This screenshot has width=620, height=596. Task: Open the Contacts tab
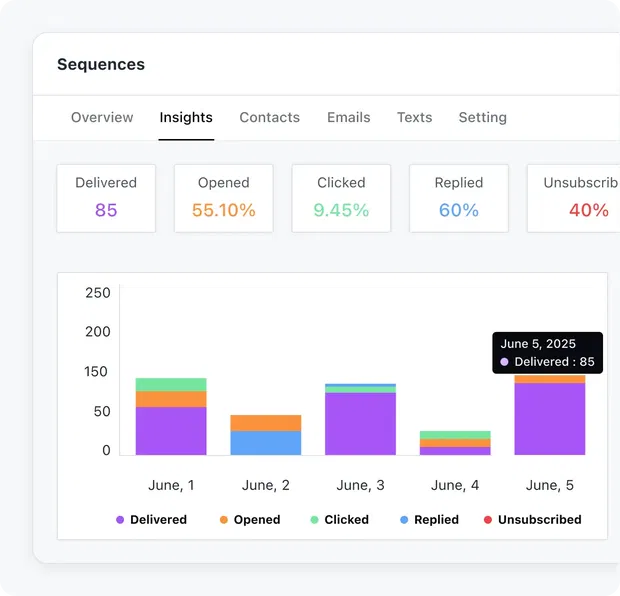pyautogui.click(x=269, y=117)
